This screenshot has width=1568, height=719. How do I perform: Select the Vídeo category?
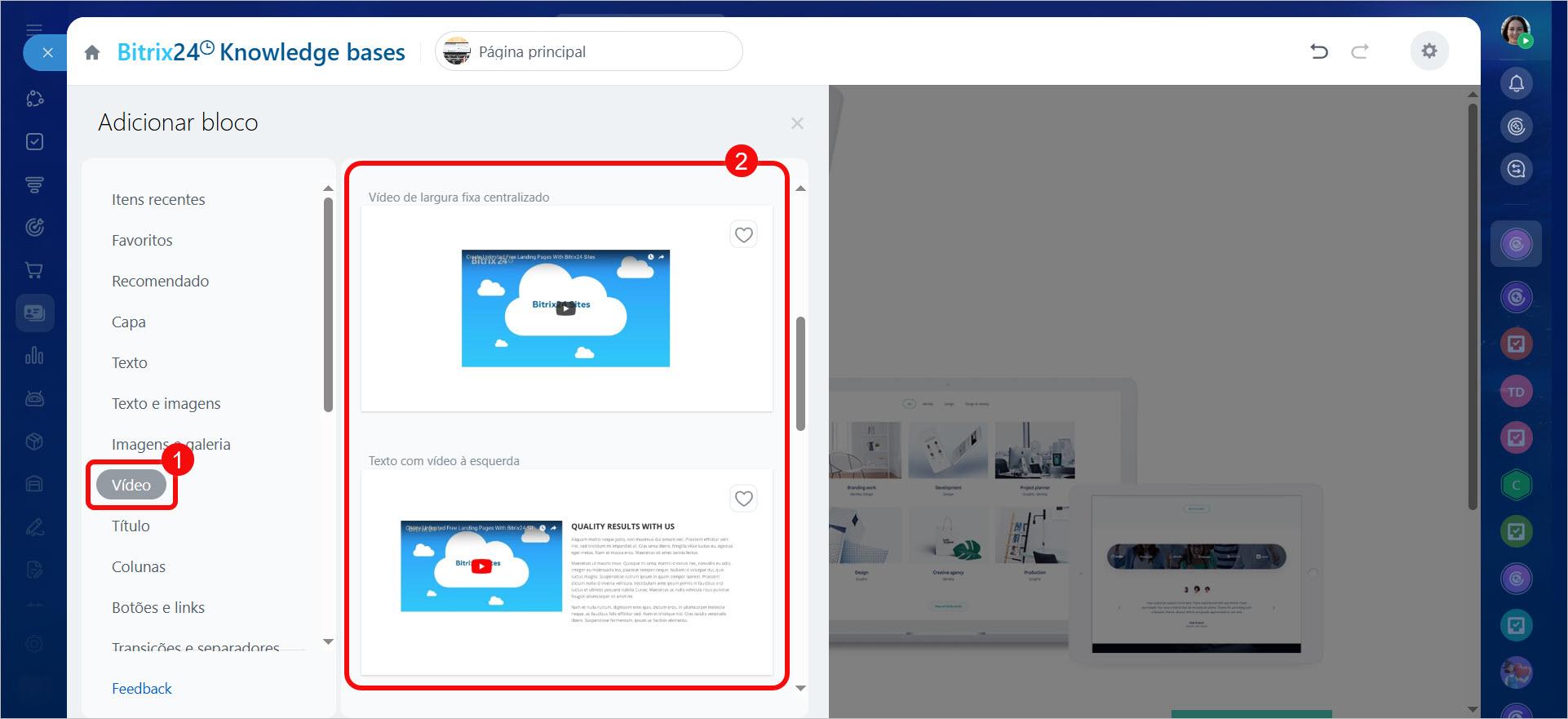click(x=131, y=485)
